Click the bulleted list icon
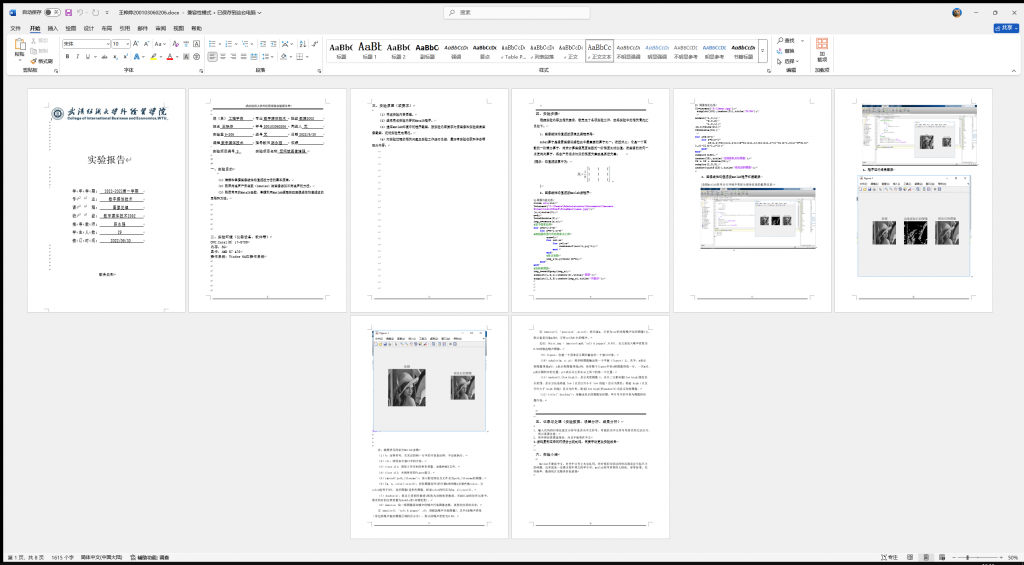 coord(212,44)
